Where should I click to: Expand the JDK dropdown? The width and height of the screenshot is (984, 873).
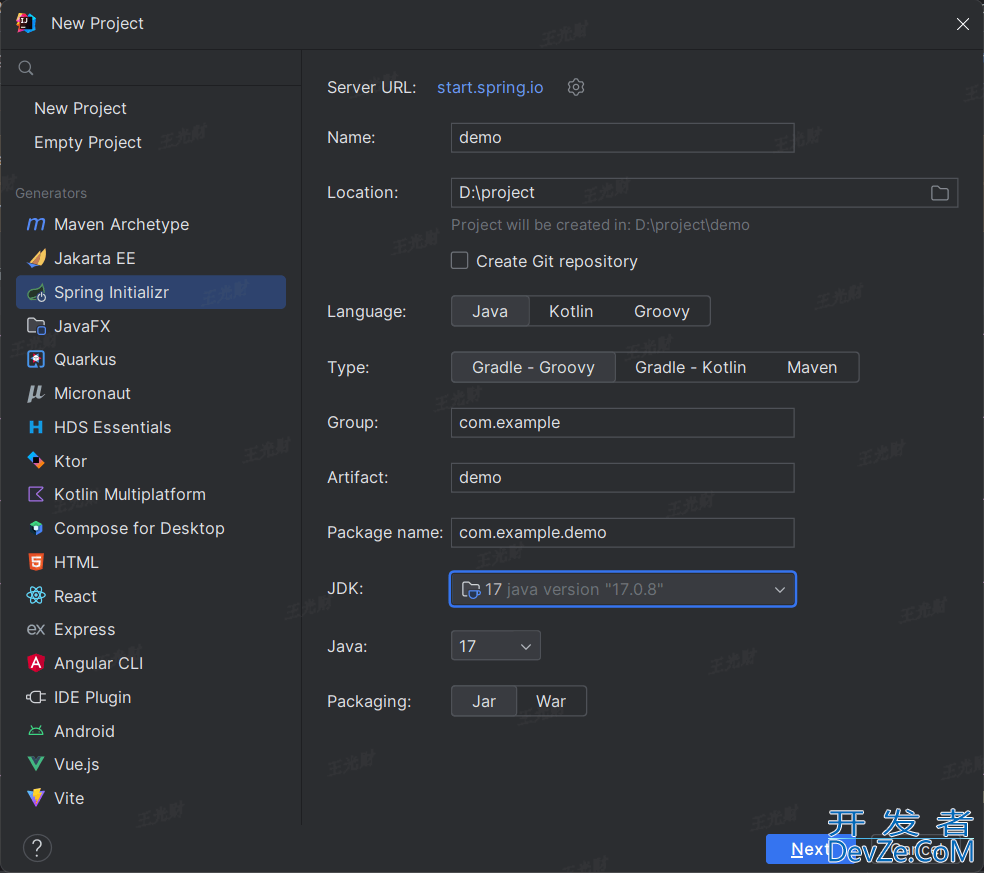[779, 590]
